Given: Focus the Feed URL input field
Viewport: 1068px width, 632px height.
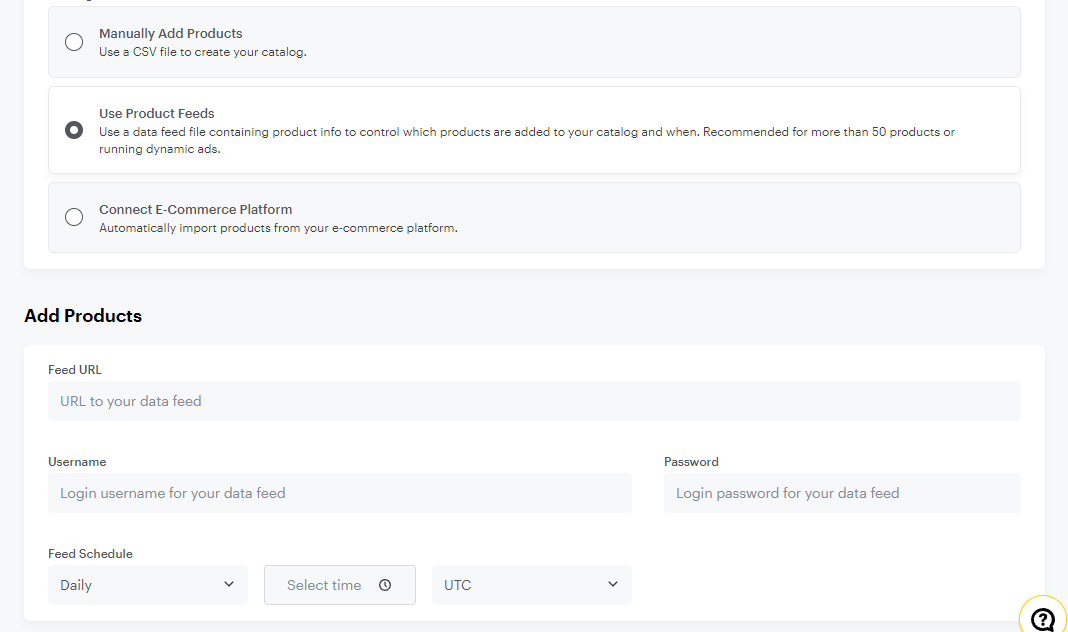Looking at the screenshot, I should (x=534, y=401).
